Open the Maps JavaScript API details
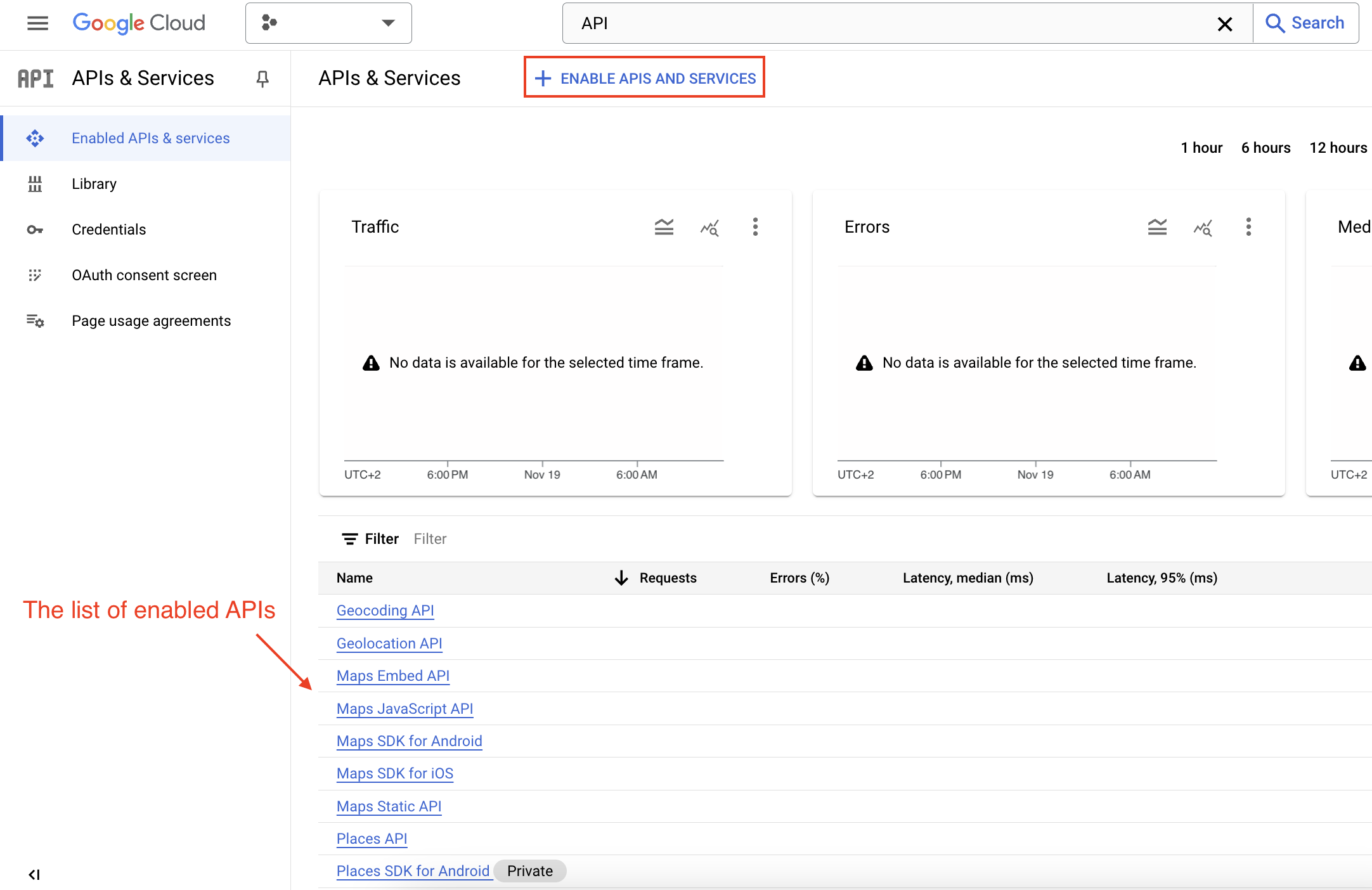 [x=404, y=708]
